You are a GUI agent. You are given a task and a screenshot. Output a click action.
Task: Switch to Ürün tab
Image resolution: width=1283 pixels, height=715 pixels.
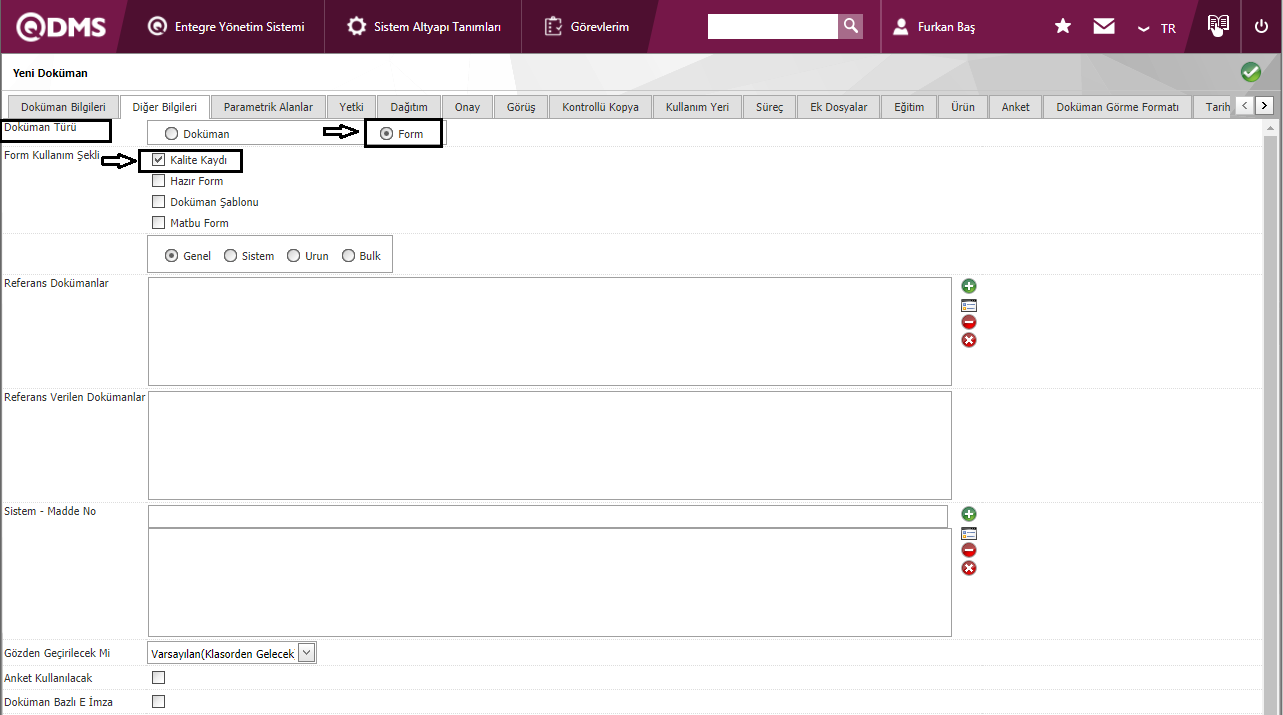963,107
